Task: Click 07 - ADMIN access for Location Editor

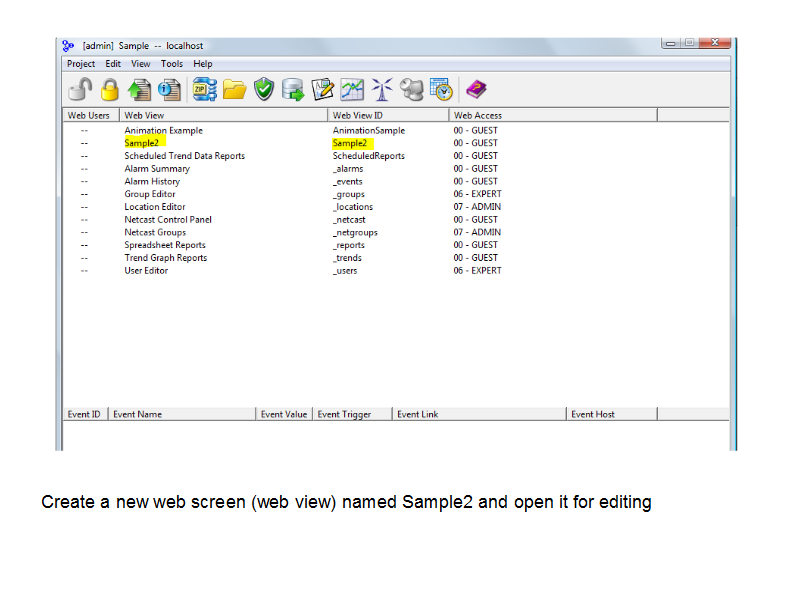Action: point(477,207)
